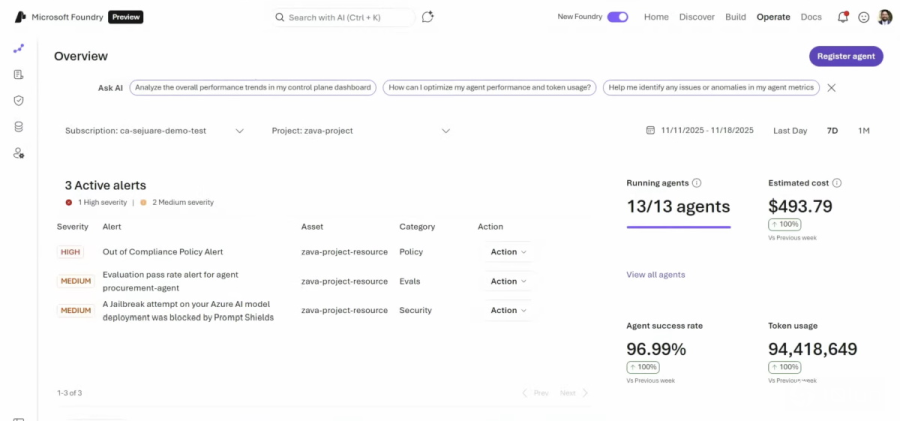Open the notifications bell icon
This screenshot has height=421, width=900.
843,17
